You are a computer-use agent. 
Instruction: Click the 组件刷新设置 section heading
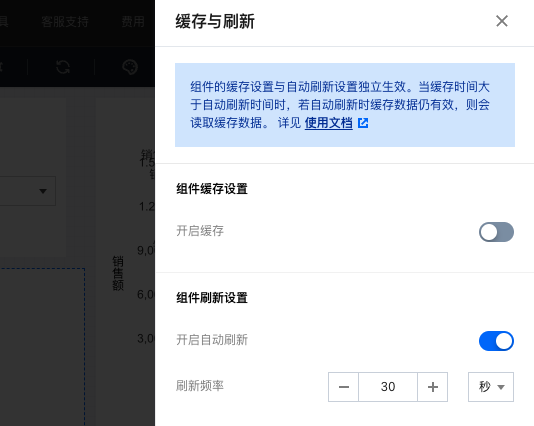point(212,298)
